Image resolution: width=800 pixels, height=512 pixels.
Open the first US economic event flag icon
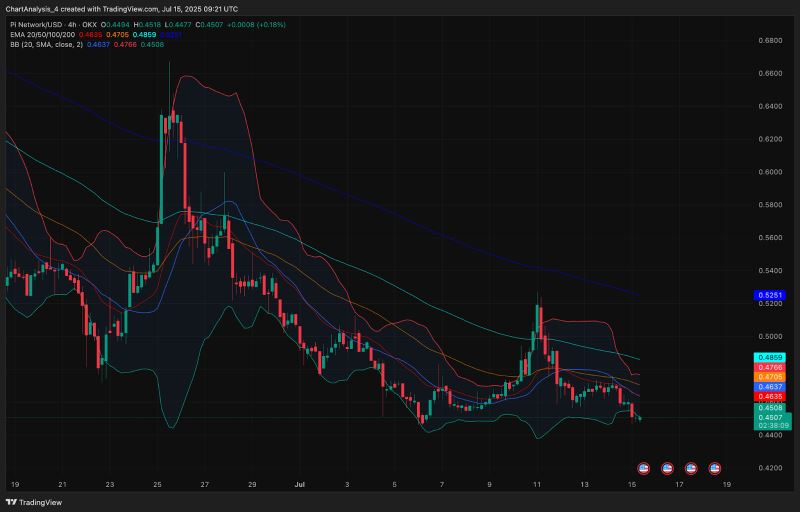(x=643, y=468)
